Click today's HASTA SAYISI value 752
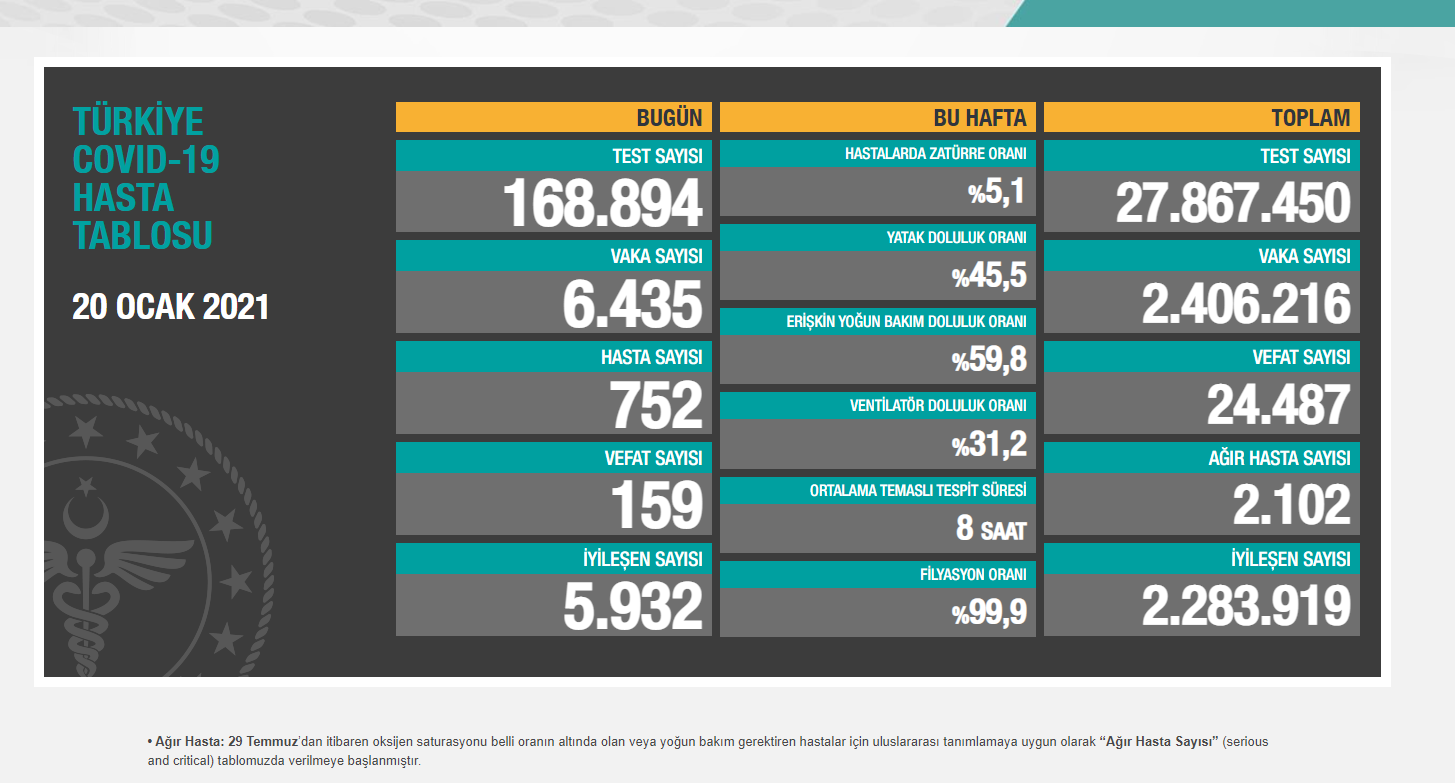 [x=658, y=405]
